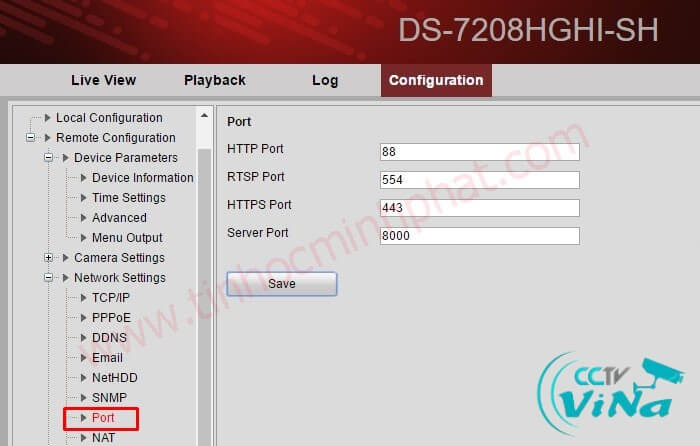
Task: Click the DS-7208HGHI-SH model title
Action: [x=528, y=30]
